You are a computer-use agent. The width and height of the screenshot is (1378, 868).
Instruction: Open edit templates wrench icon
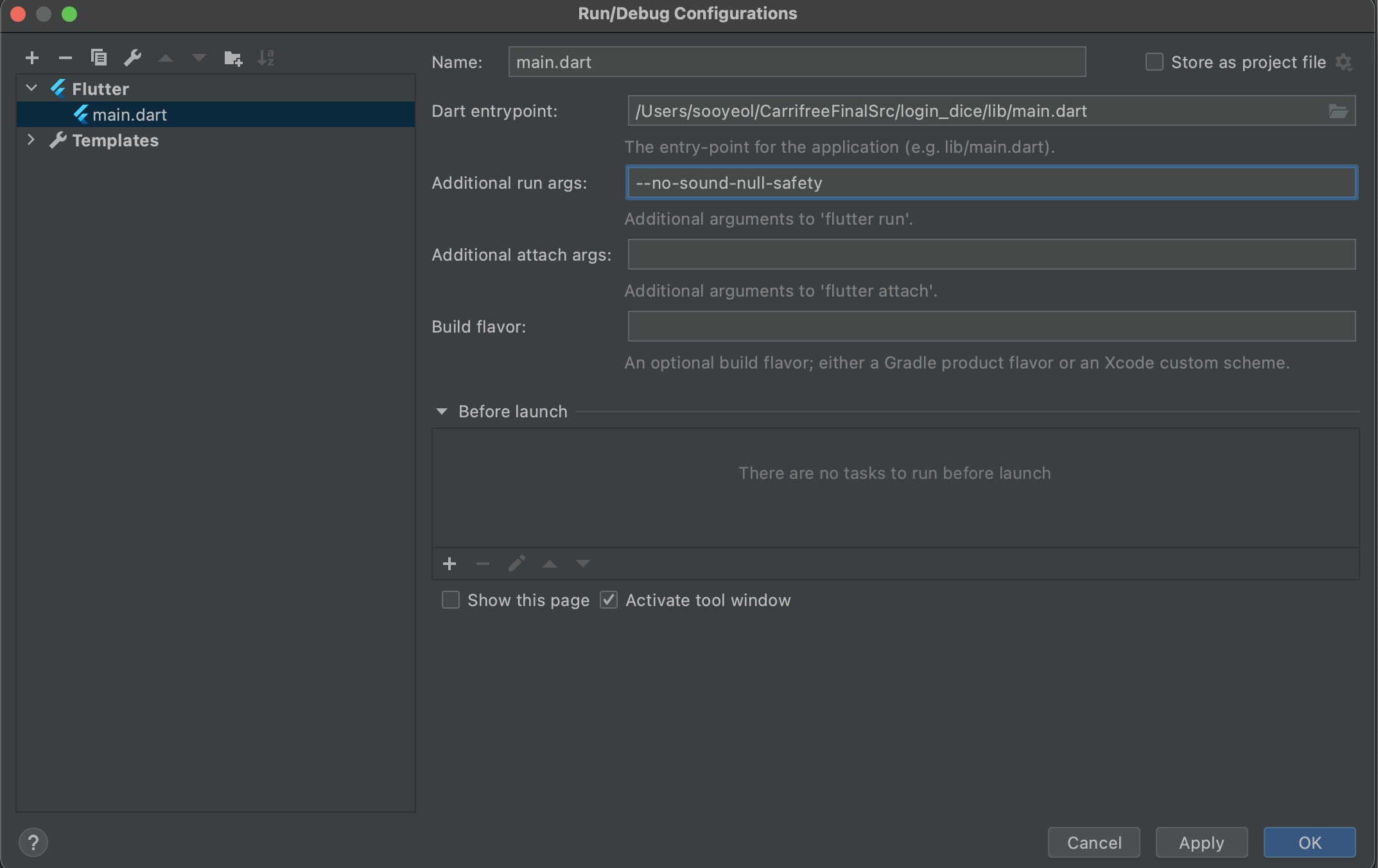pos(132,58)
